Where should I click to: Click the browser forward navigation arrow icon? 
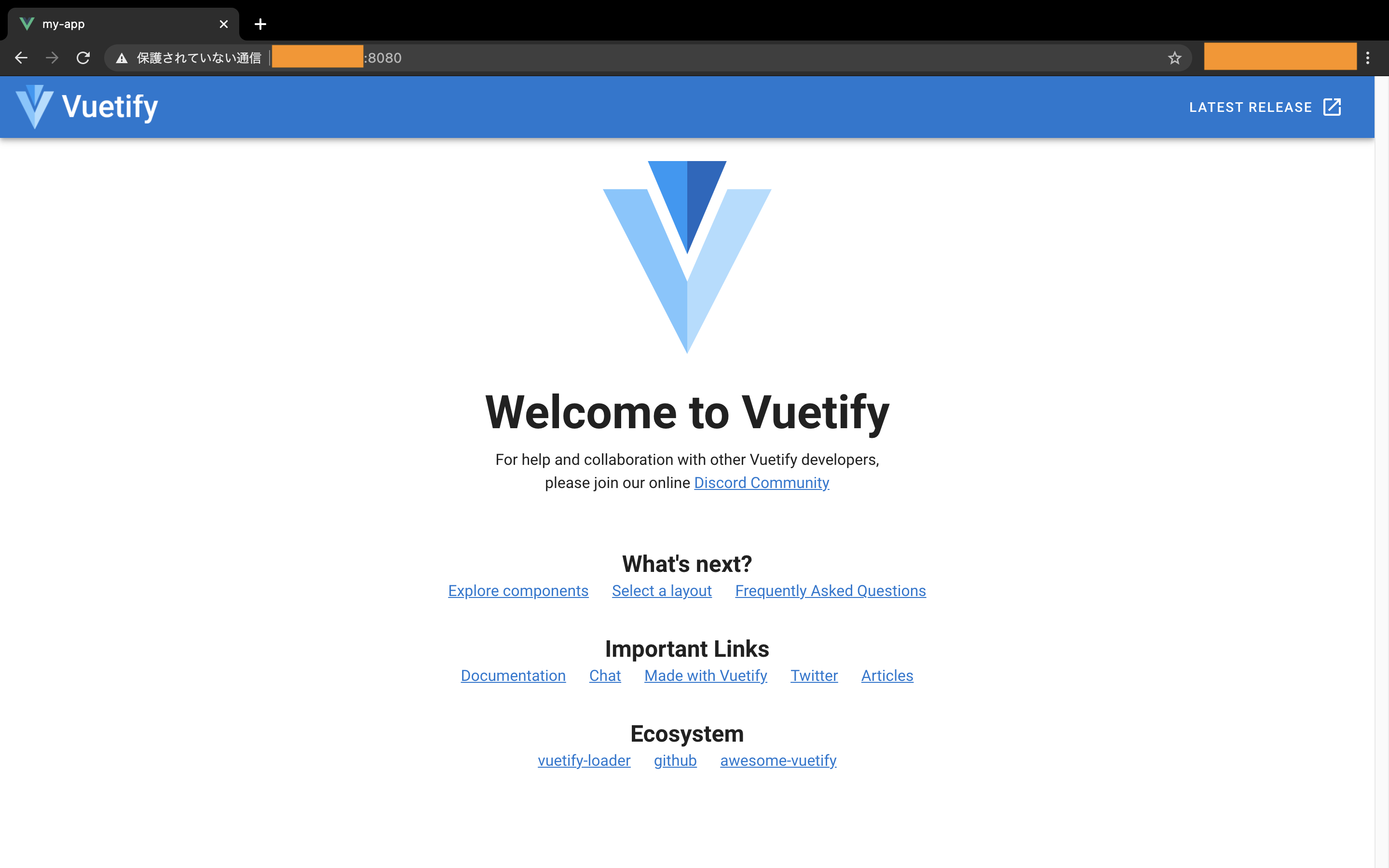pyautogui.click(x=52, y=58)
